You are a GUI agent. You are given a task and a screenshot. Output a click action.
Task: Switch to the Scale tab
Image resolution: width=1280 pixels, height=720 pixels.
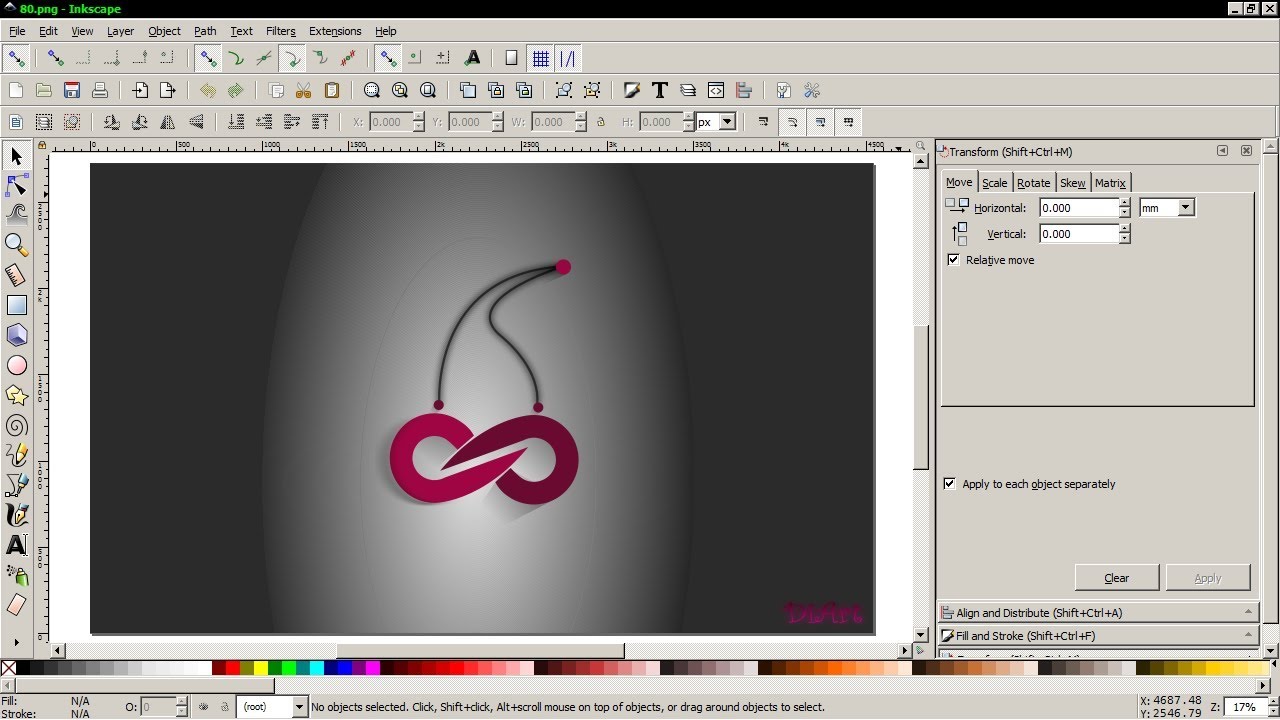coord(994,183)
